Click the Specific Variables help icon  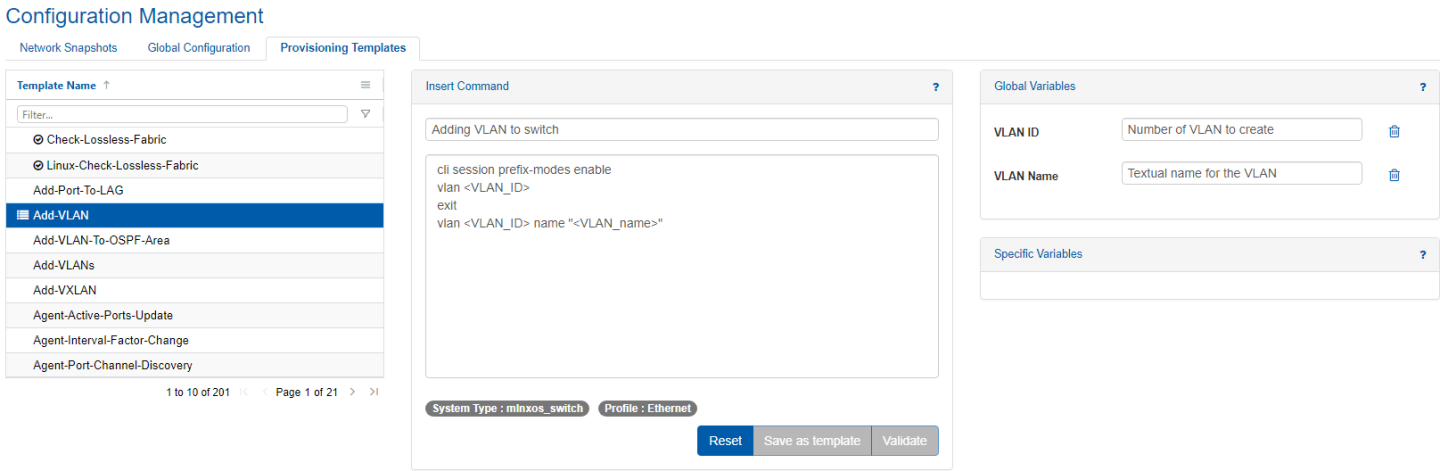pos(1422,255)
